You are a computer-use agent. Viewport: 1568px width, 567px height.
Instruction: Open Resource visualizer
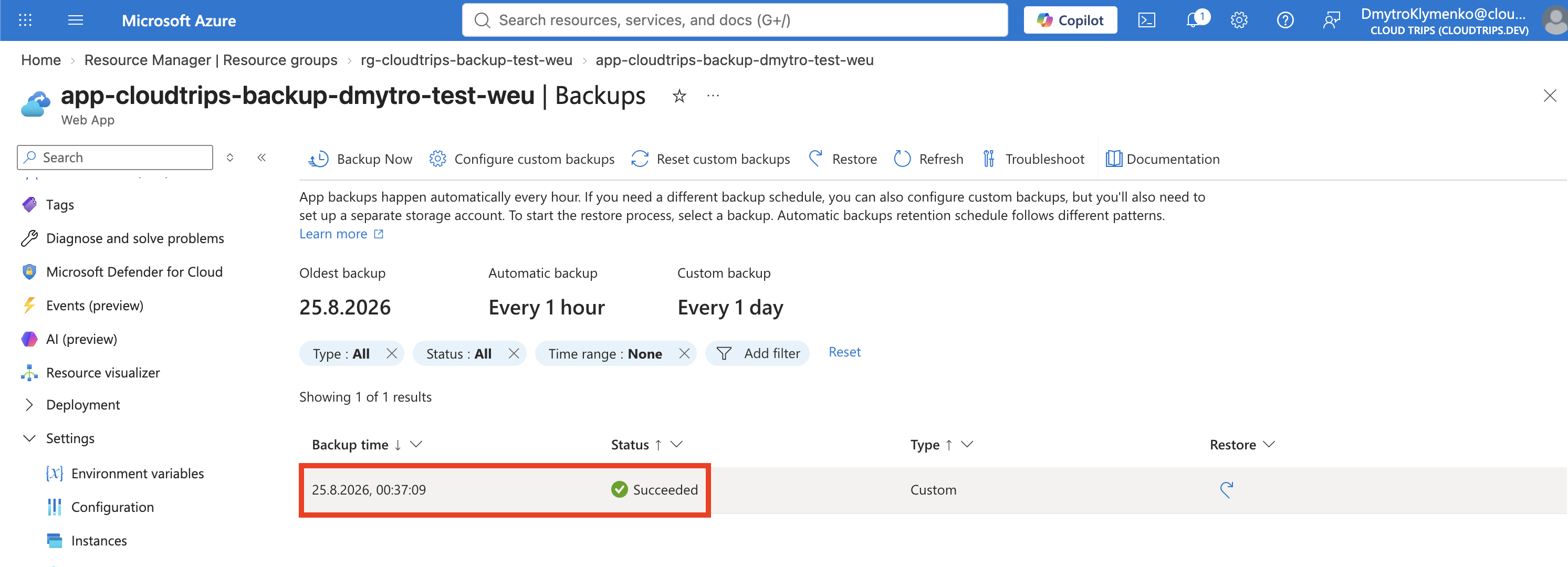point(102,373)
